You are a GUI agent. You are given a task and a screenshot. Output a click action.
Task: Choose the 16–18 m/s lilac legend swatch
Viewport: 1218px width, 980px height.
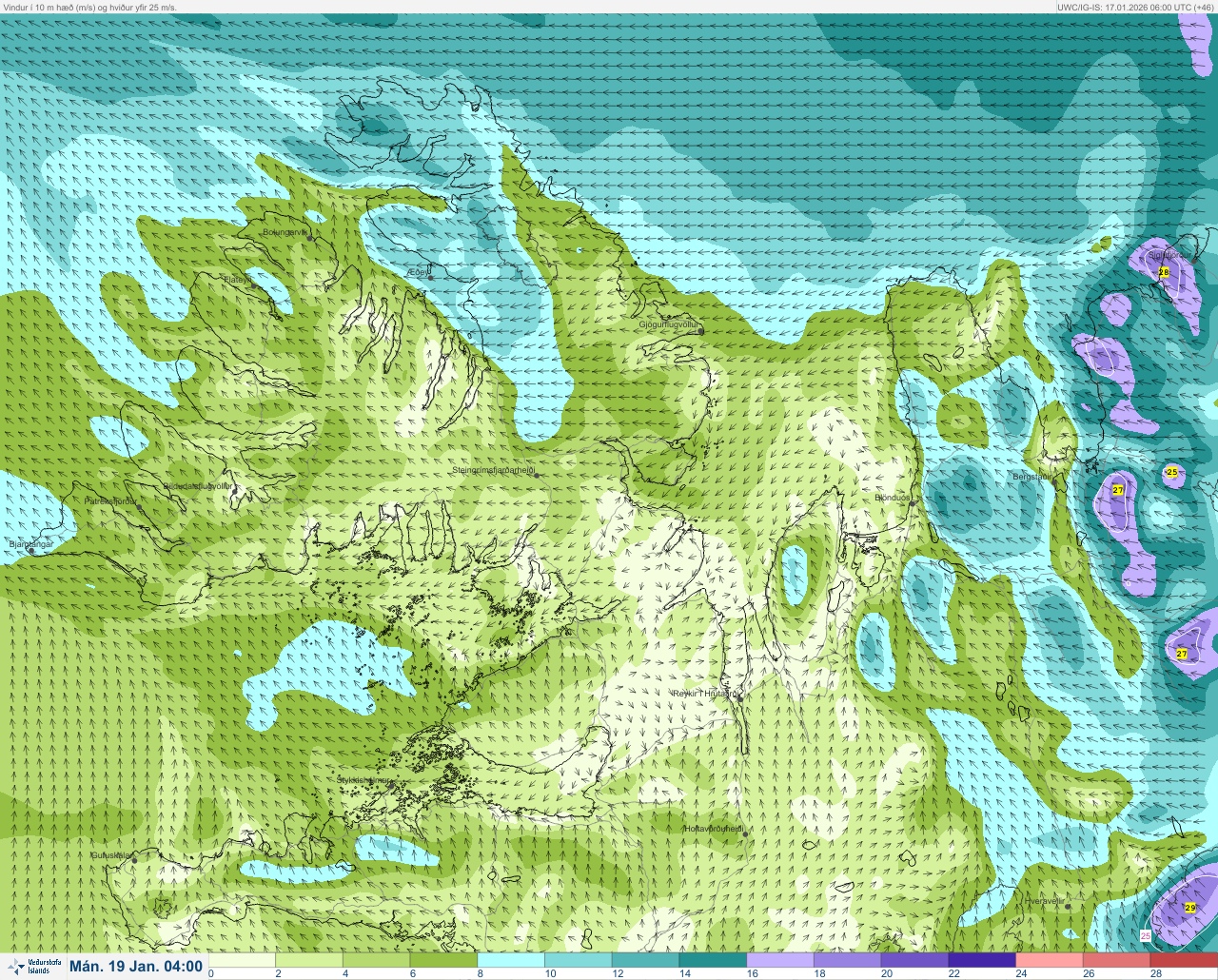coord(780,960)
